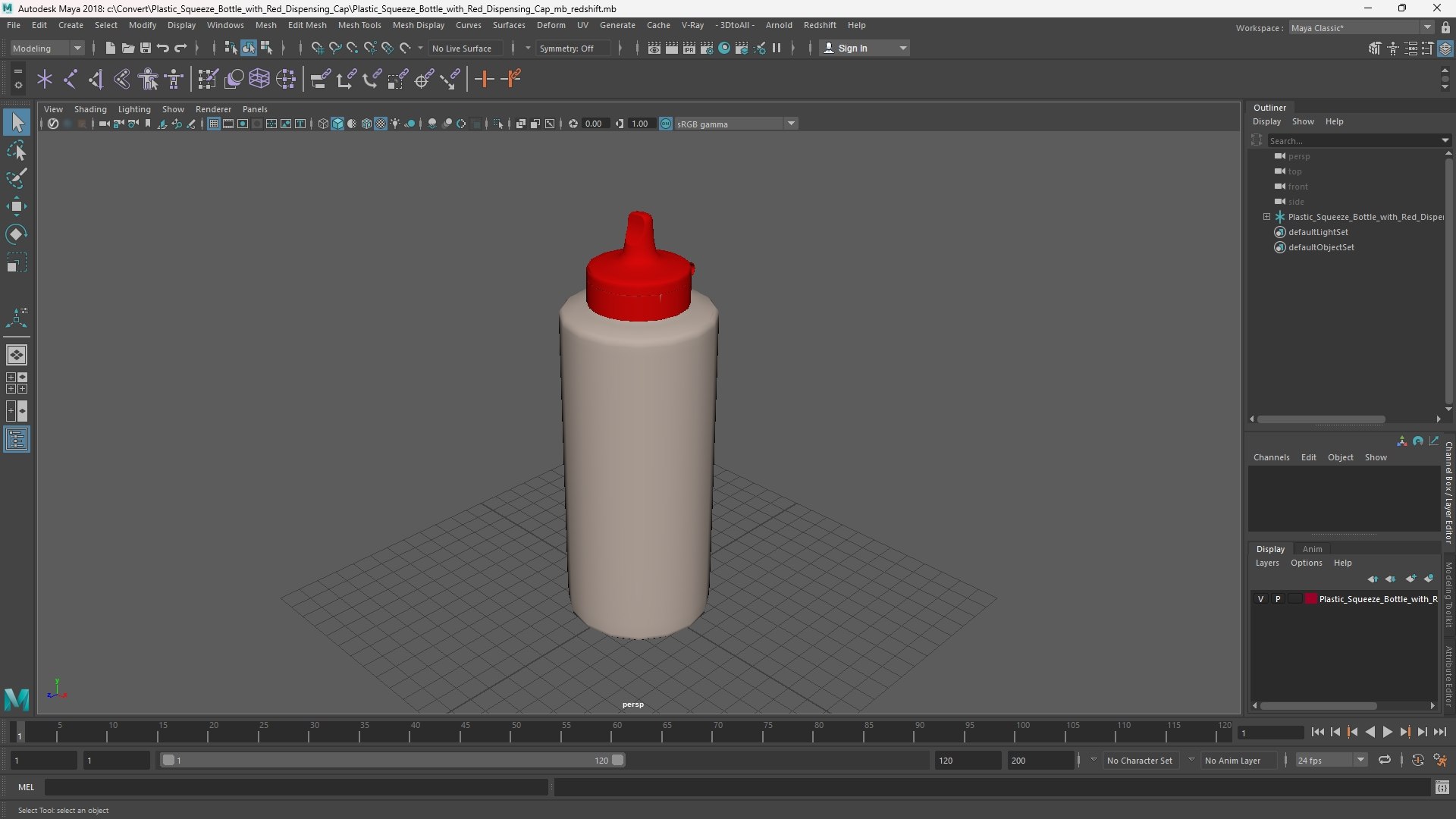Choose the Scale tool in toolbox

coord(17,262)
